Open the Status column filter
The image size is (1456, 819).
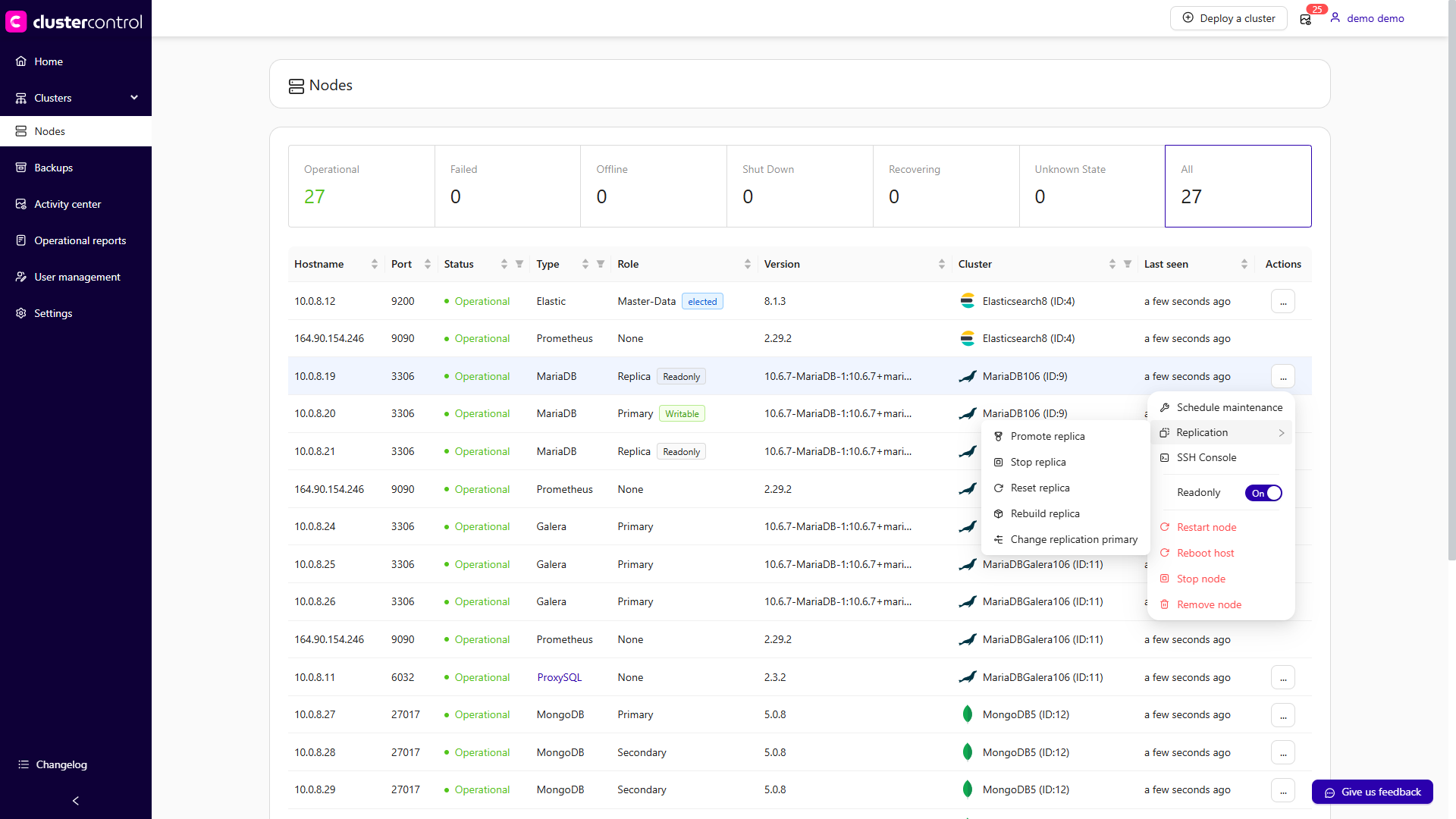pos(519,263)
